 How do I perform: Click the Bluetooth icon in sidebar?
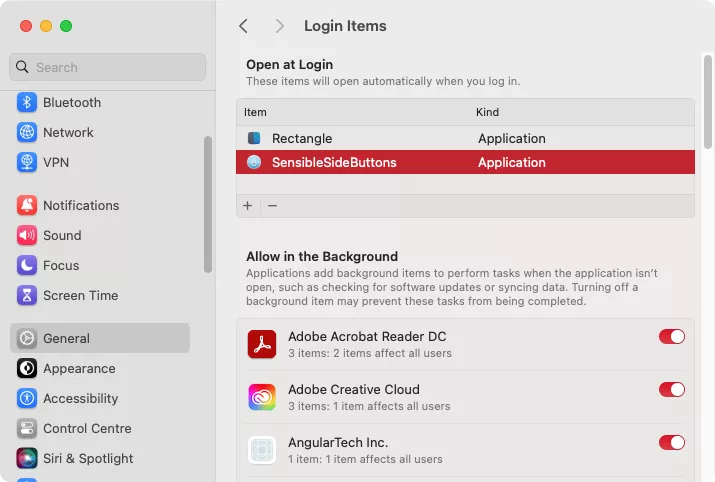click(27, 103)
